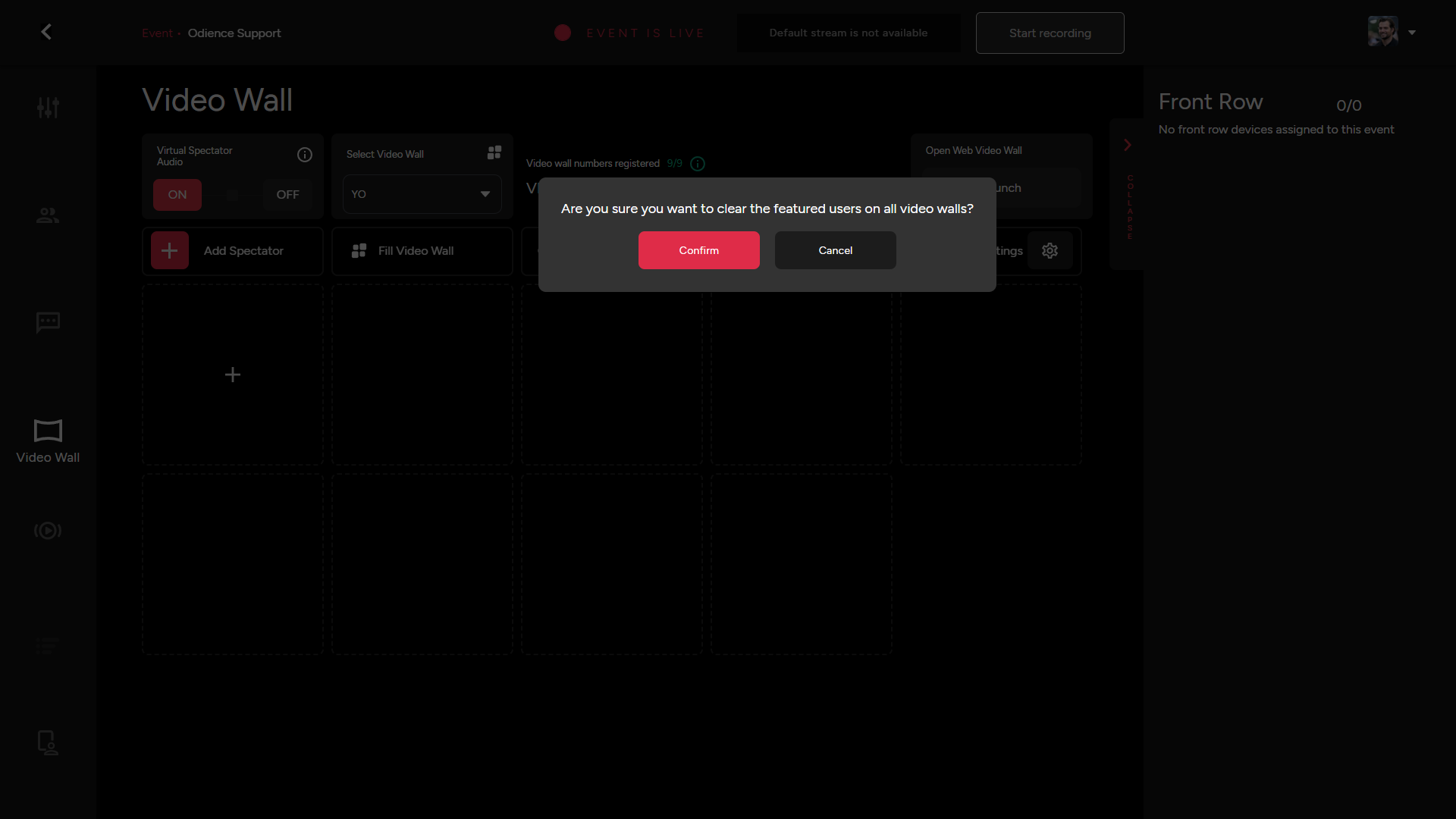Click the first empty video wall slot
This screenshot has width=1456, height=819.
point(233,375)
